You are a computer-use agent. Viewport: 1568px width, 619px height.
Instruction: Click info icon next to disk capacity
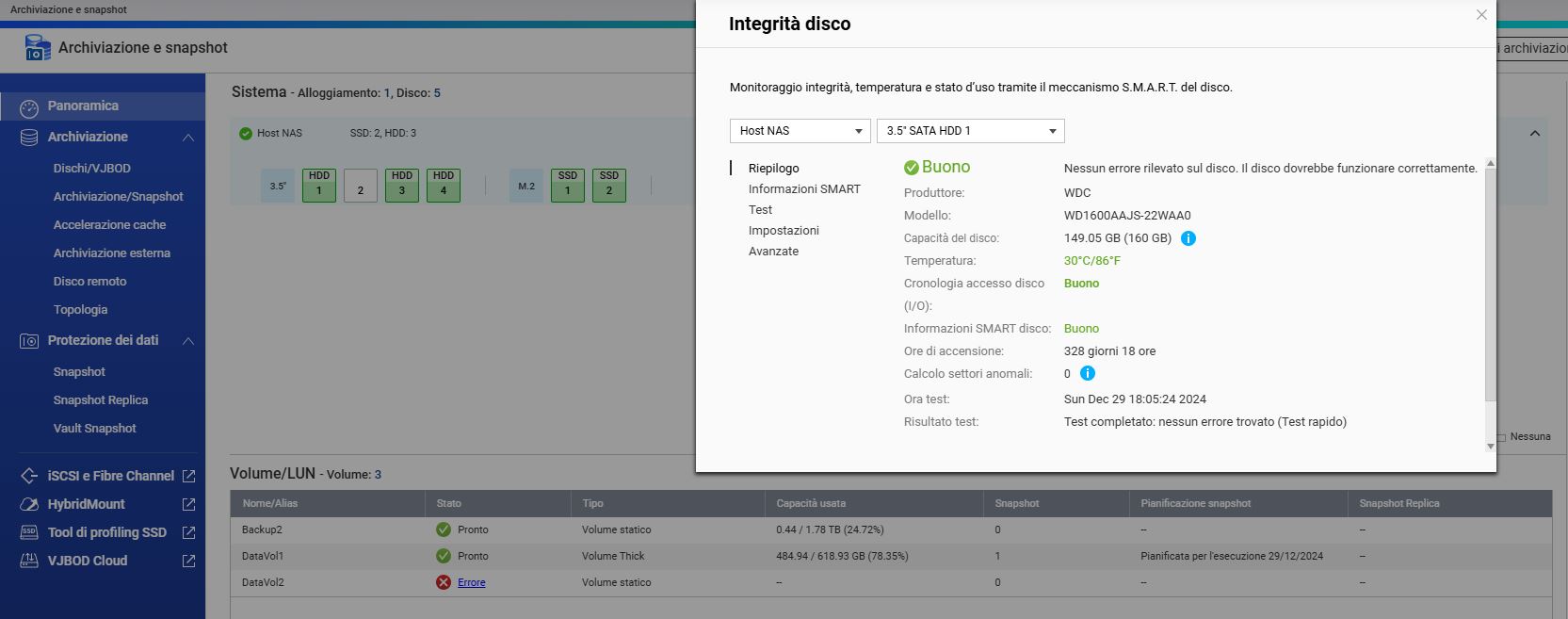(1188, 238)
